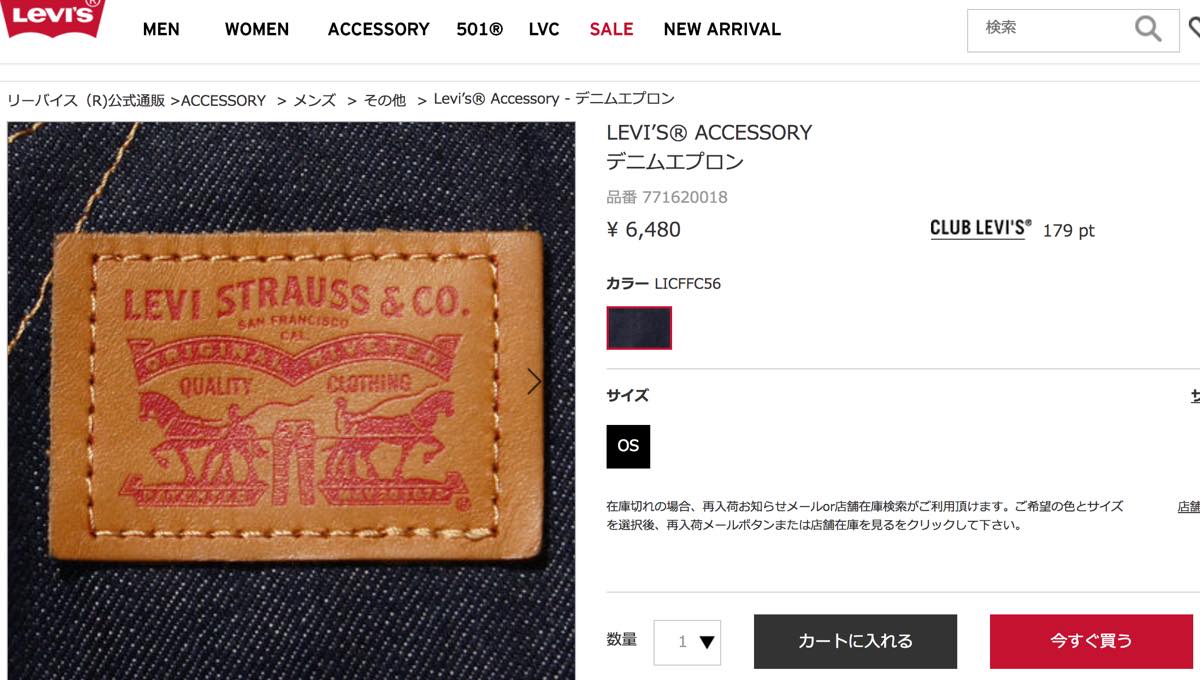Click the magnifying glass search icon
1200x680 pixels.
pos(1148,29)
